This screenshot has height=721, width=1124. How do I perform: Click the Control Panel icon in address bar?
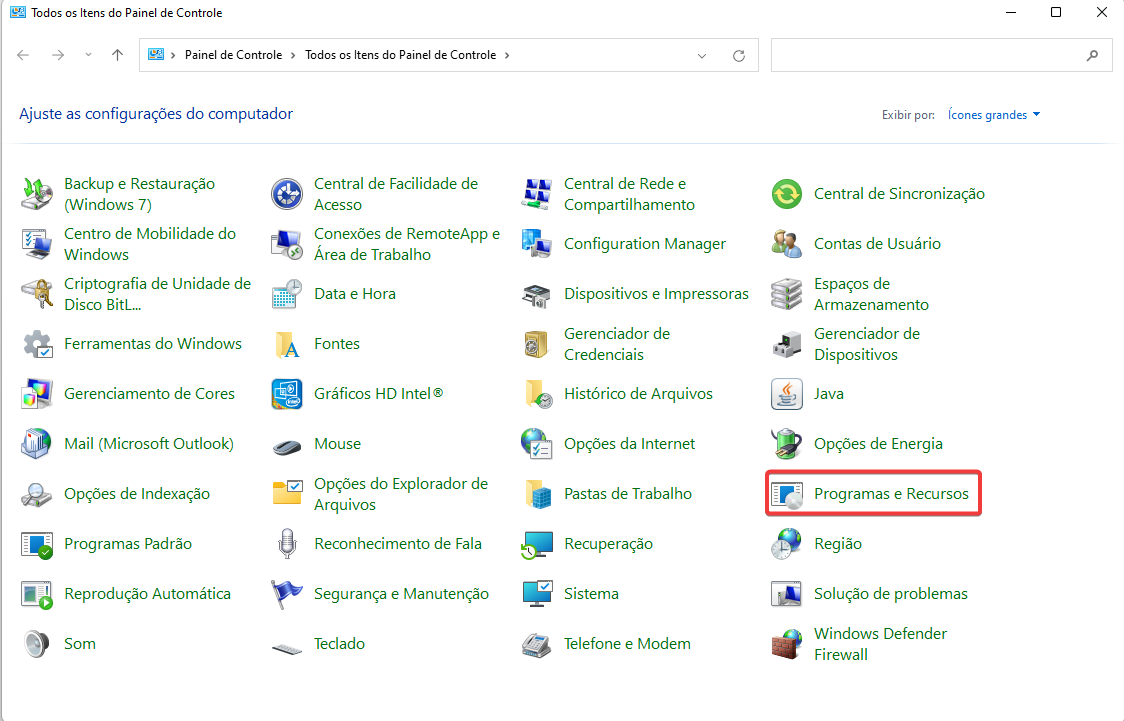coord(156,54)
